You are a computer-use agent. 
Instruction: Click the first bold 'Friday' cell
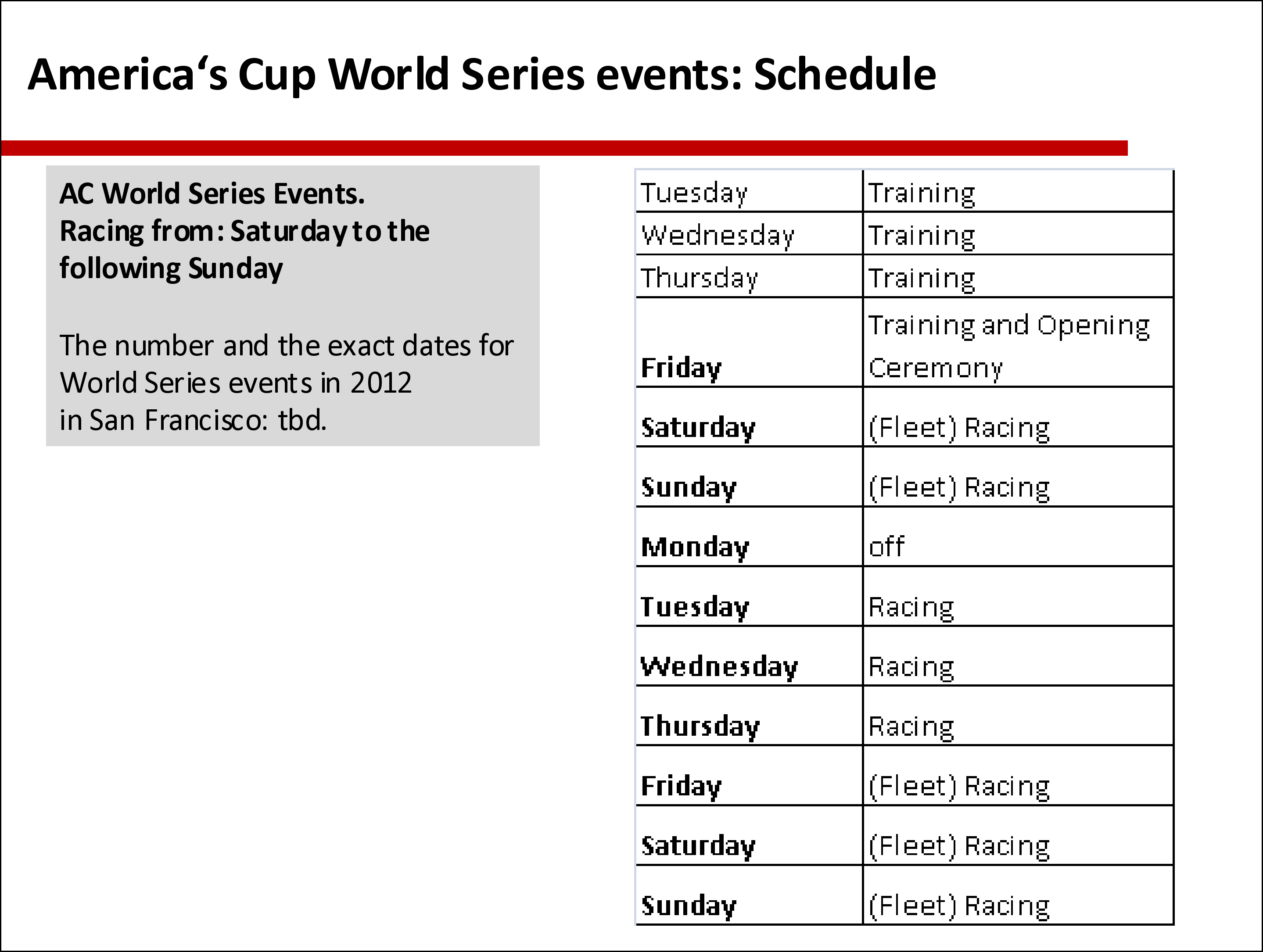pos(749,343)
